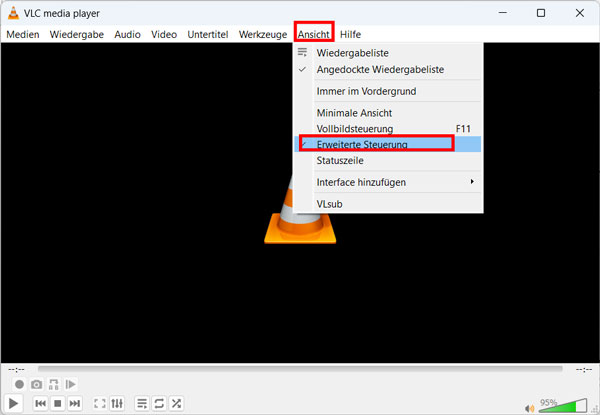Skip to next track button
The image size is (600, 415).
pyautogui.click(x=75, y=403)
